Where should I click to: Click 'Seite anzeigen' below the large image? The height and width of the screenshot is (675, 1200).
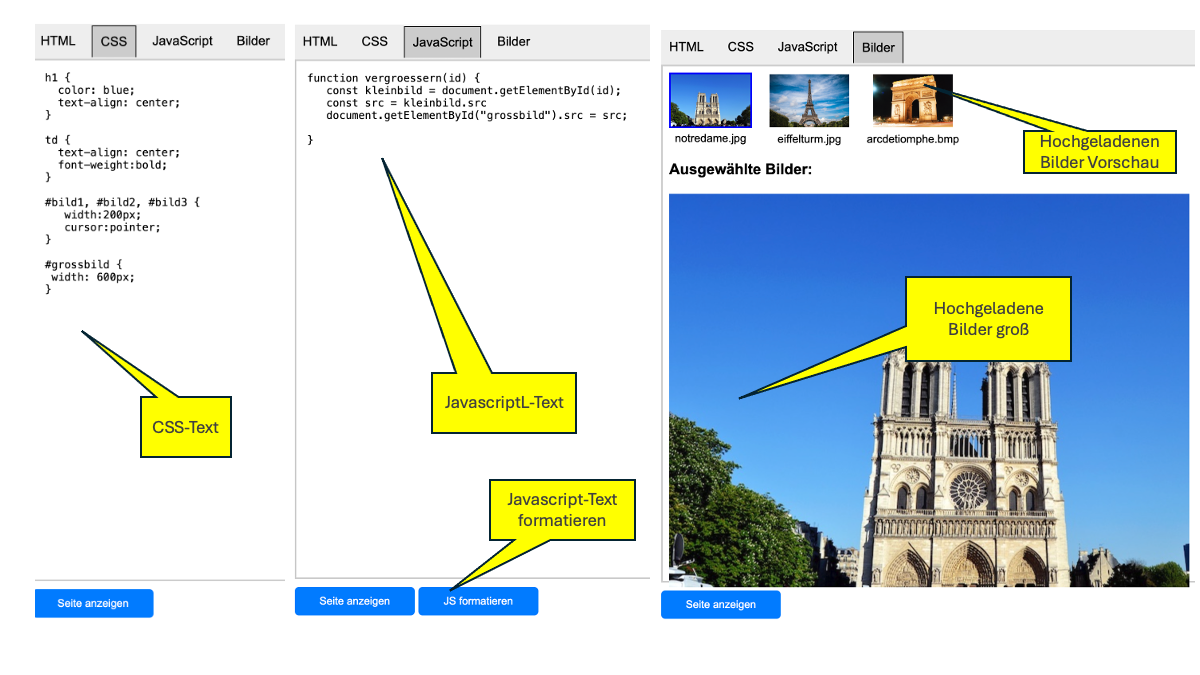tap(720, 604)
